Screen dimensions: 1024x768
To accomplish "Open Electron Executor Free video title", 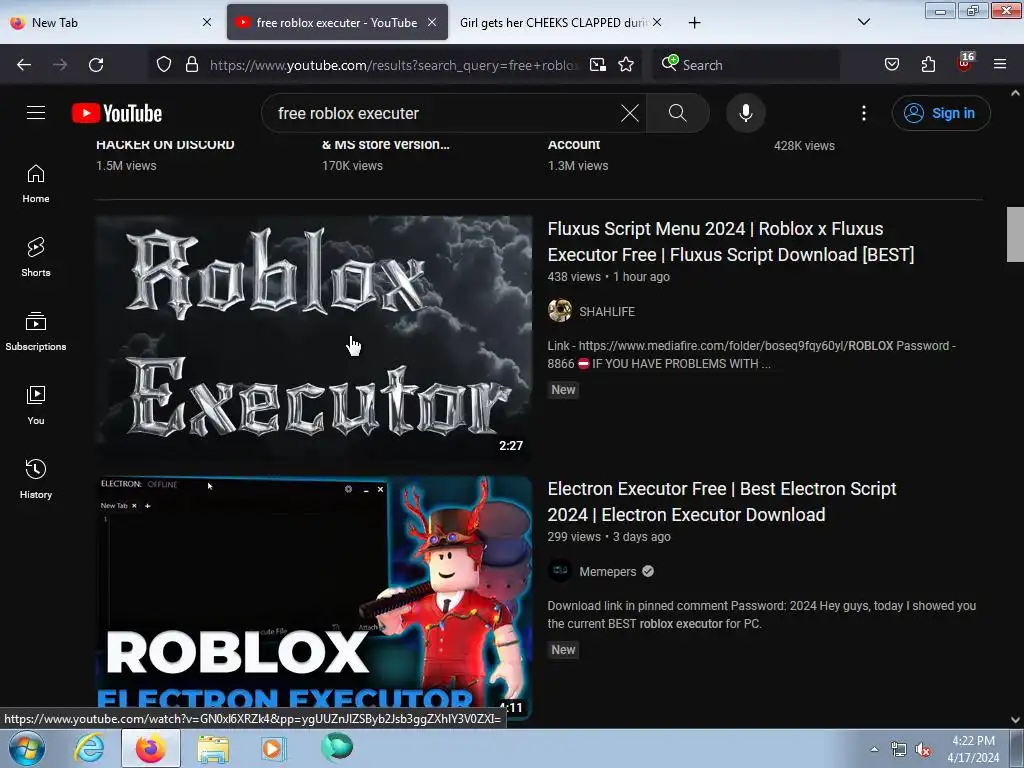I will pos(722,502).
